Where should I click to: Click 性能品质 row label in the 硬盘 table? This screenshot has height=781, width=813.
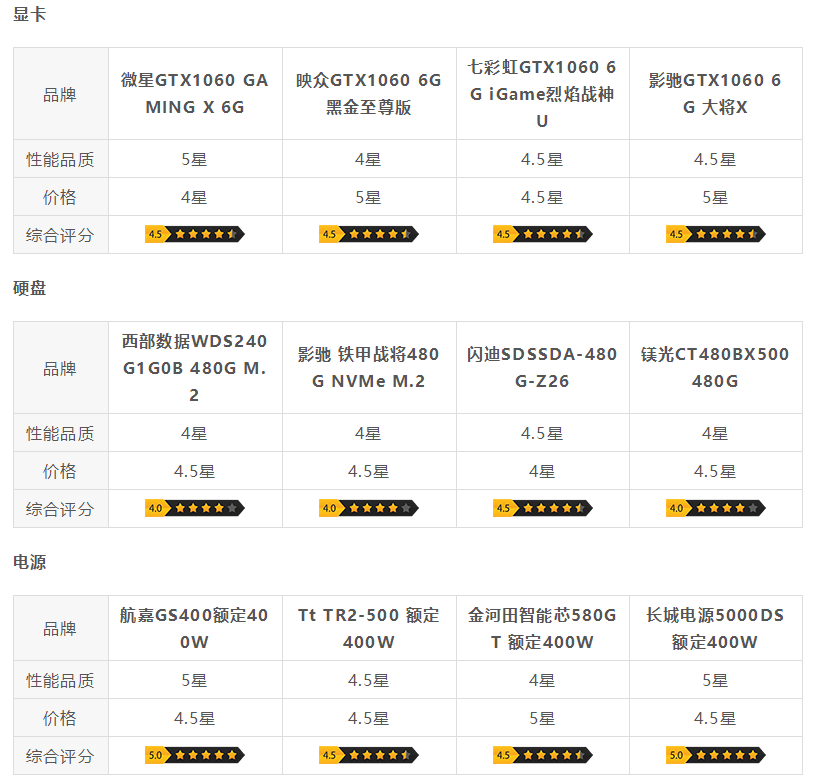(60, 433)
